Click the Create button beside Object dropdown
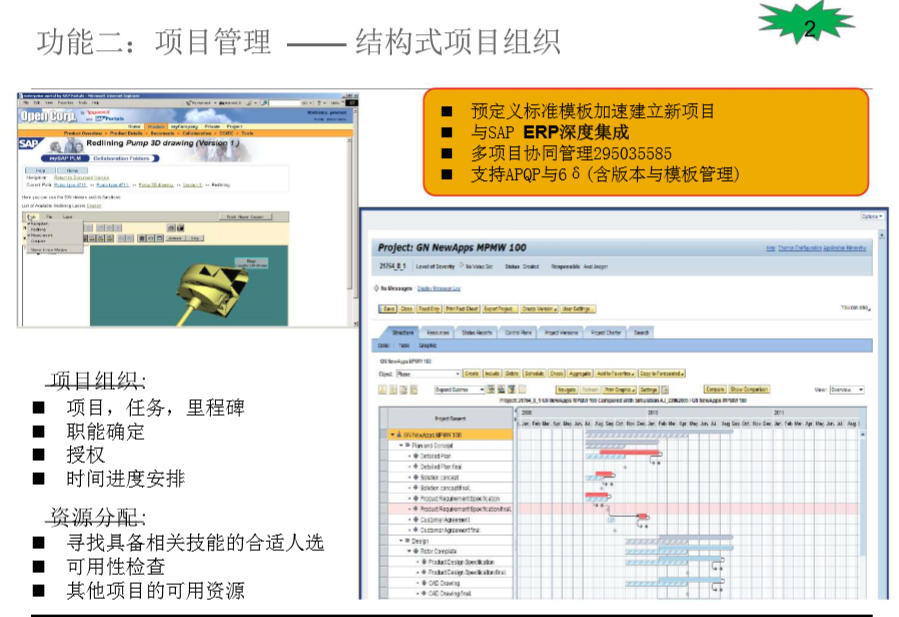 coord(471,374)
